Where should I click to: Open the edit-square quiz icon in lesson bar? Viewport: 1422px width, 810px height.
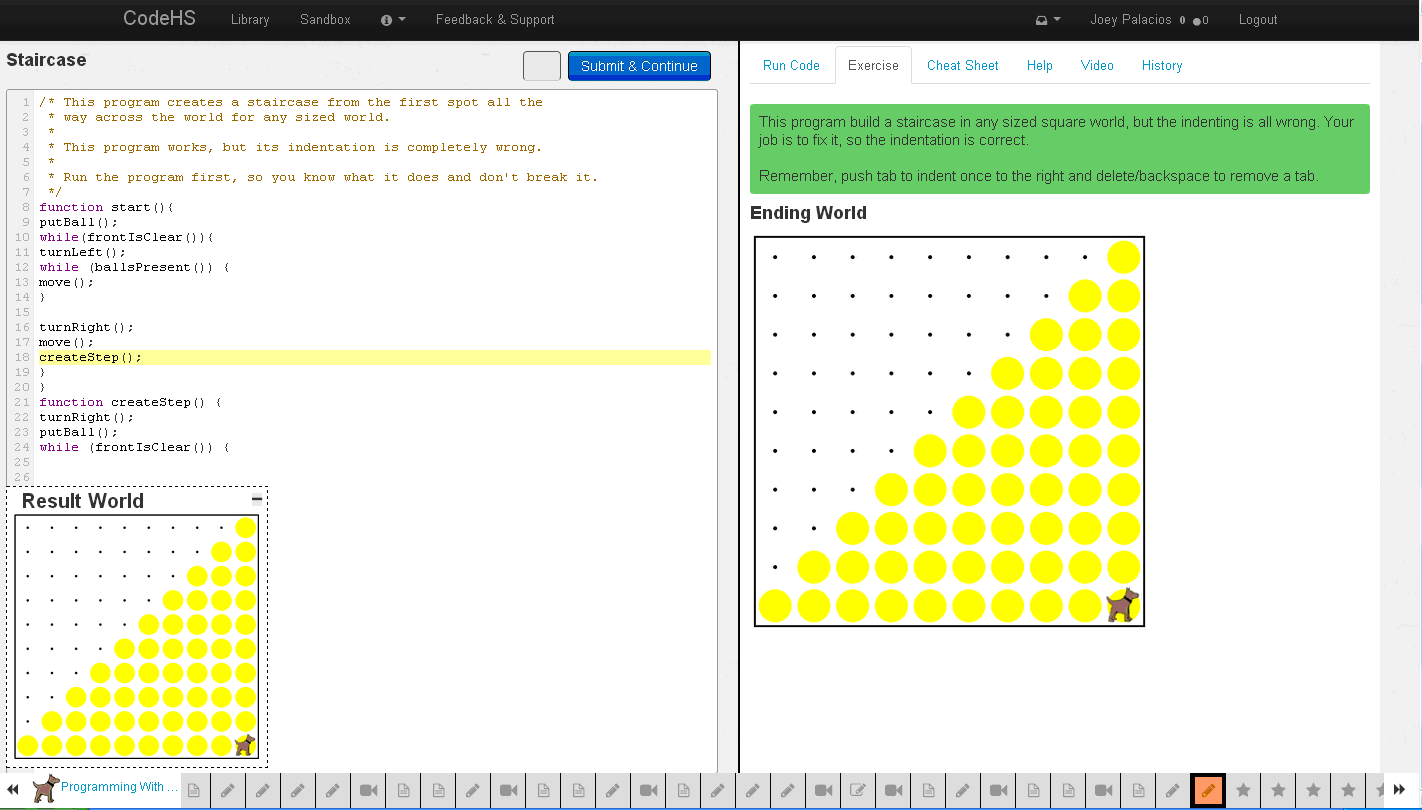(x=858, y=790)
